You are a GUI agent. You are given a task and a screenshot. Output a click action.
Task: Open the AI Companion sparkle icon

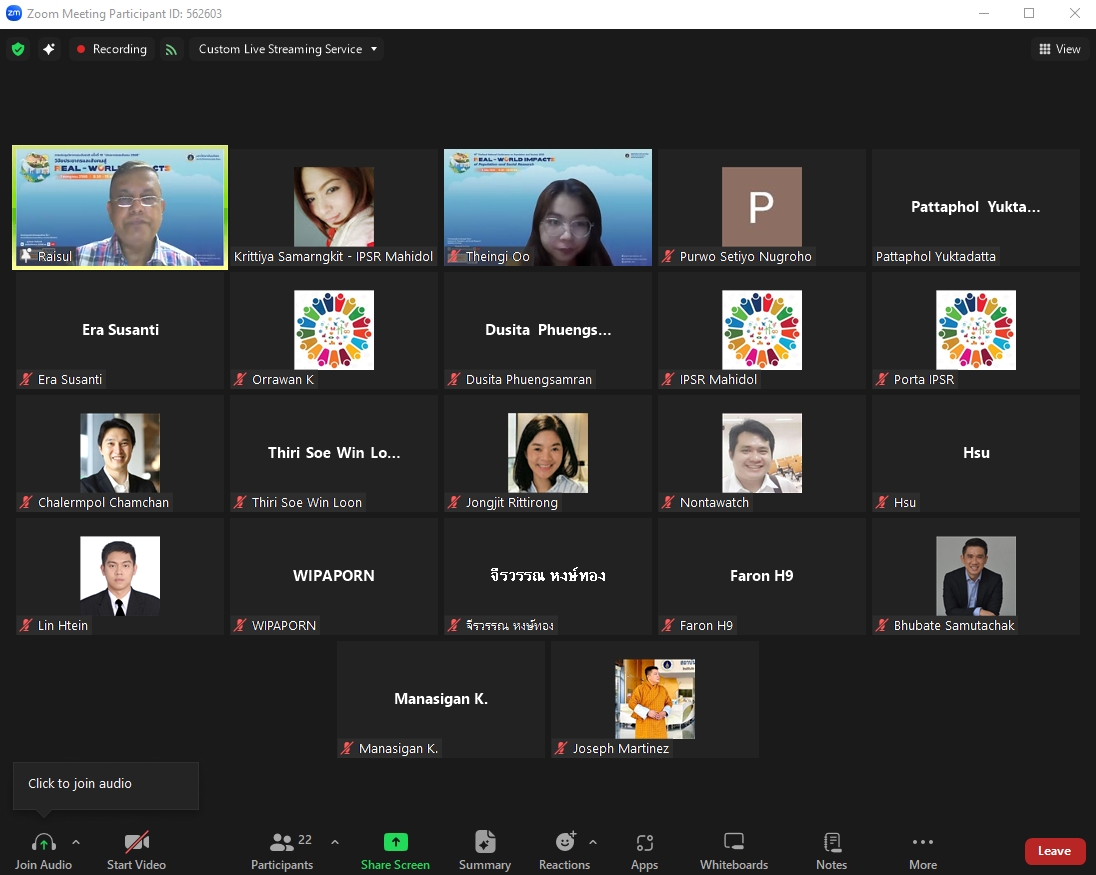48,49
